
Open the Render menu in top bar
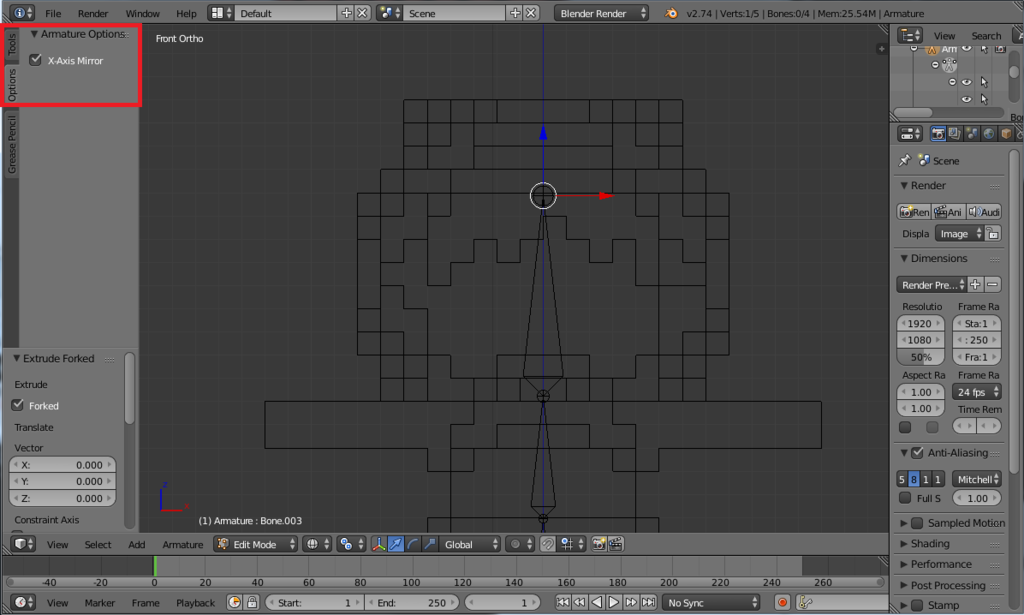93,13
